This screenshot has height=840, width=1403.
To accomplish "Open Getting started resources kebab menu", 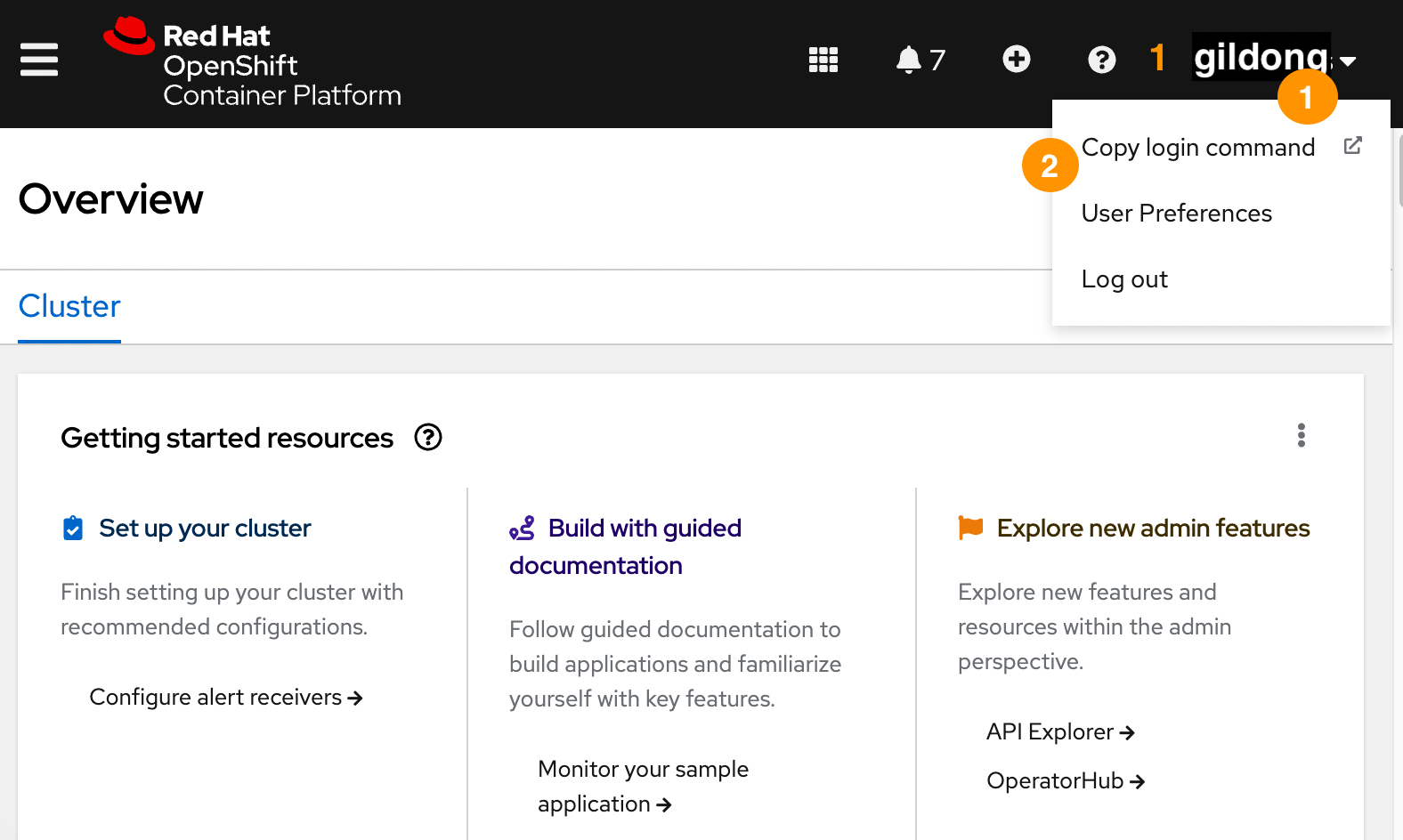I will point(1301,435).
